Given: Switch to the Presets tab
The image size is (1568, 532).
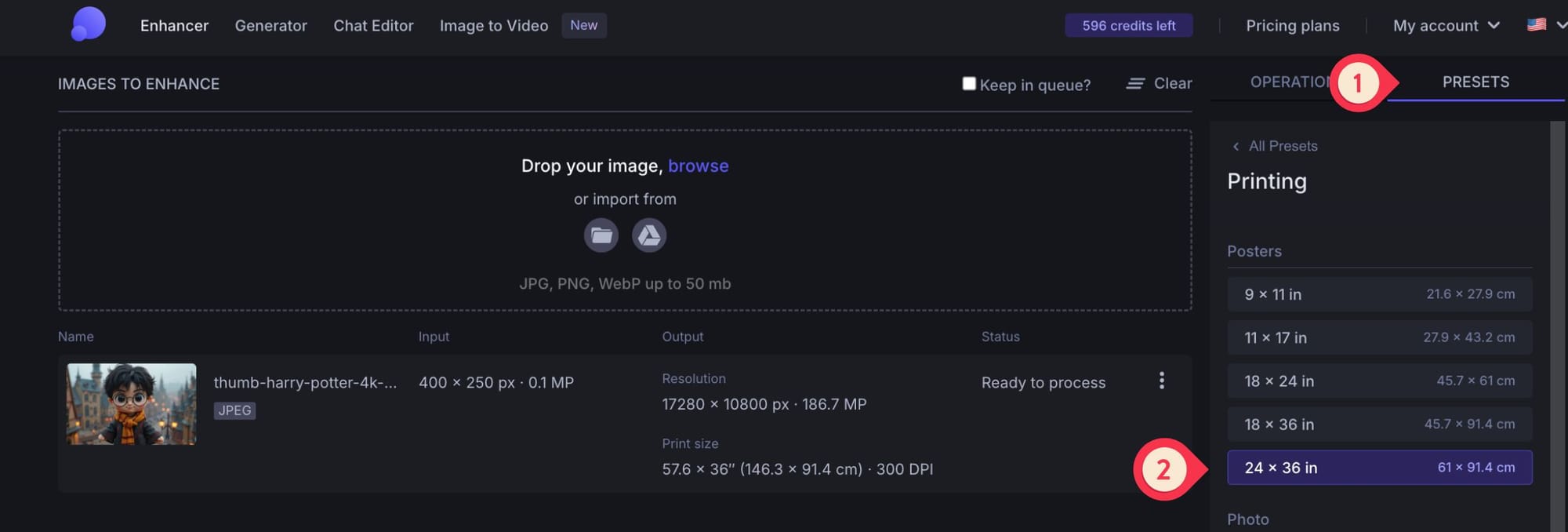Looking at the screenshot, I should point(1475,82).
